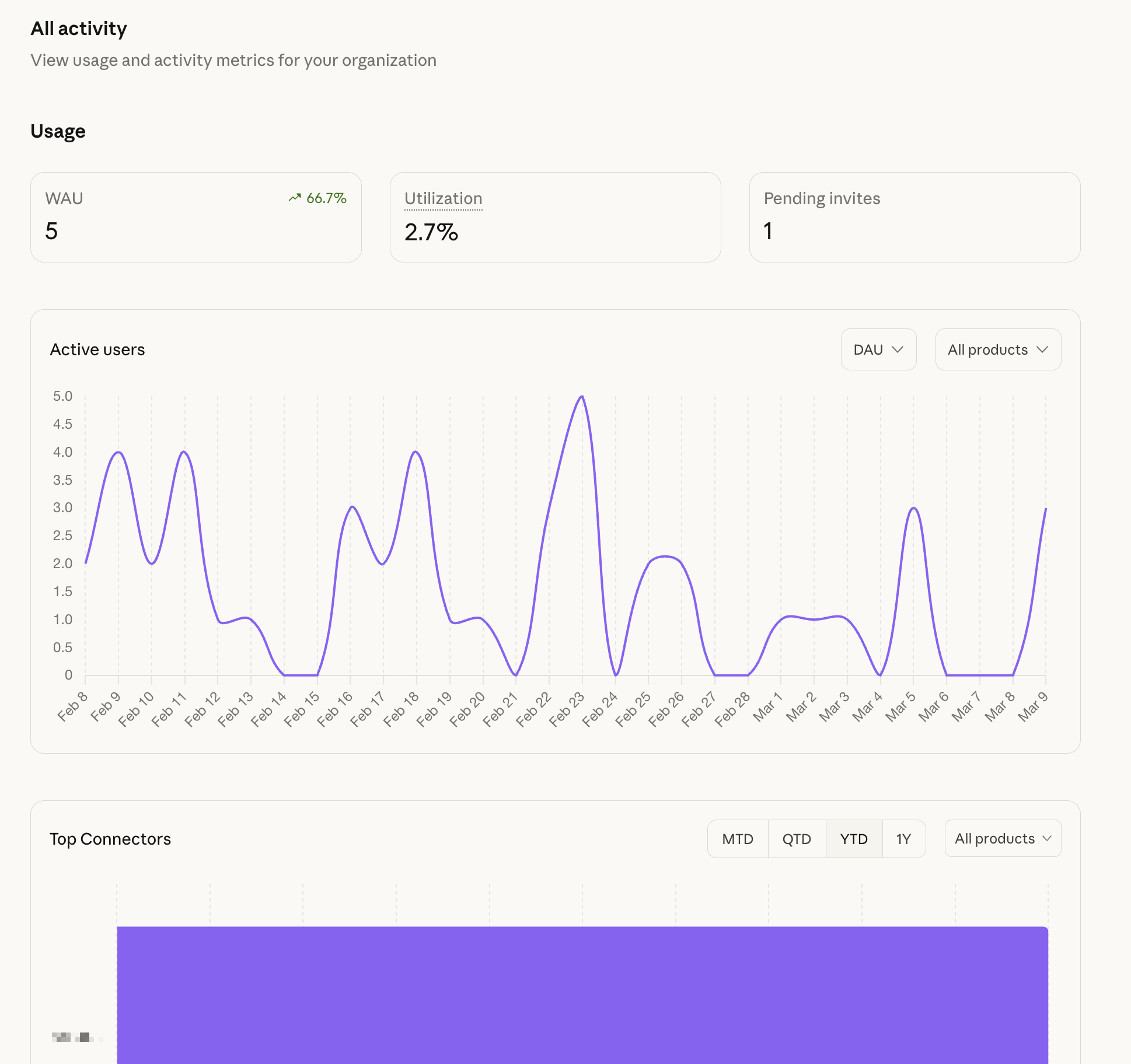Switch to the MTD time range
The image size is (1131, 1064).
(738, 838)
